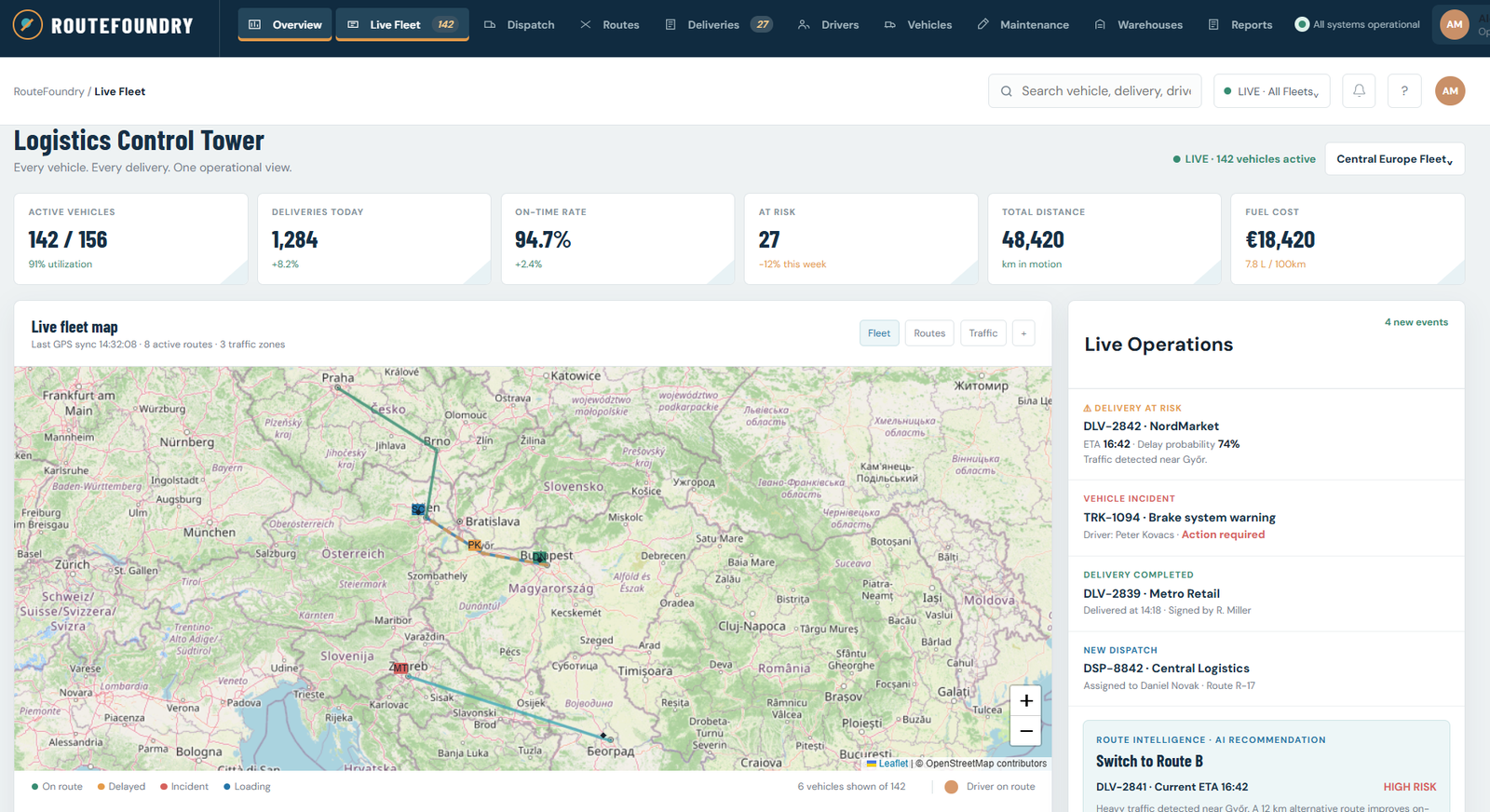Click the plus button beside Traffic
This screenshot has height=812, width=1490.
(1023, 333)
